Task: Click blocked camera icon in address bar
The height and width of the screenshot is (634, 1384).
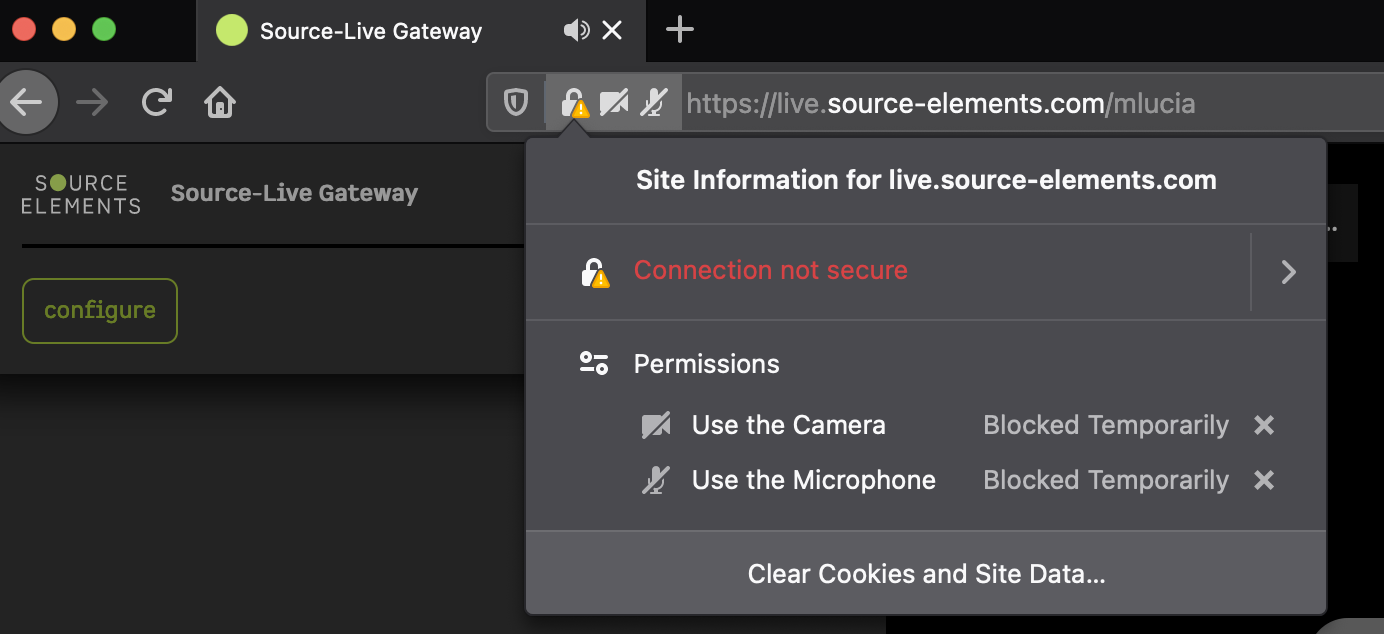Action: (614, 102)
